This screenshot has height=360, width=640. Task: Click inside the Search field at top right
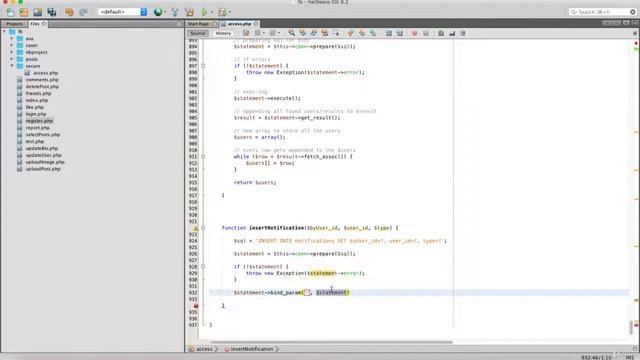pyautogui.click(x=602, y=12)
